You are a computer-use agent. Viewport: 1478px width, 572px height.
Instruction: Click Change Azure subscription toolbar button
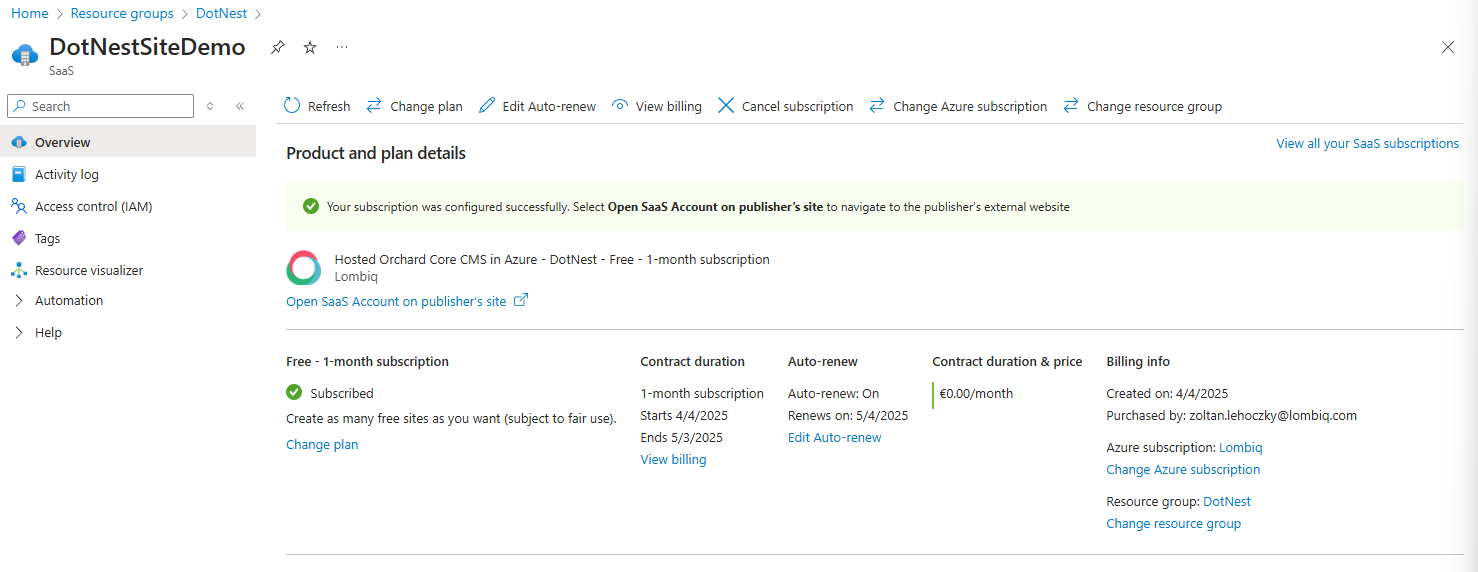pyautogui.click(x=958, y=106)
